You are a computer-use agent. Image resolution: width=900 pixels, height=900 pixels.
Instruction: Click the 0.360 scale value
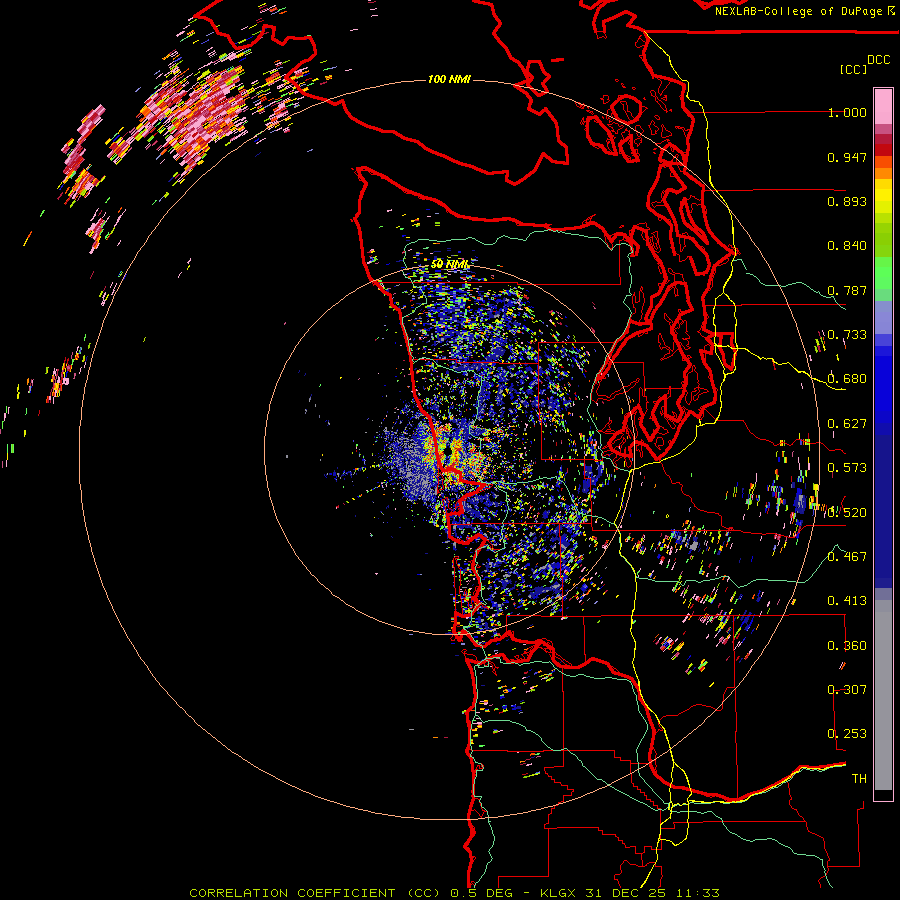point(847,645)
